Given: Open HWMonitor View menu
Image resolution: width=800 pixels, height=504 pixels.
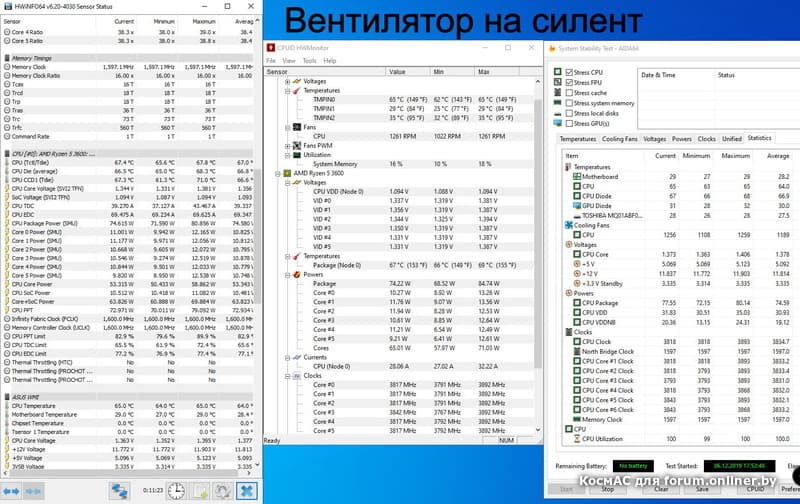Looking at the screenshot, I should pyautogui.click(x=289, y=61).
